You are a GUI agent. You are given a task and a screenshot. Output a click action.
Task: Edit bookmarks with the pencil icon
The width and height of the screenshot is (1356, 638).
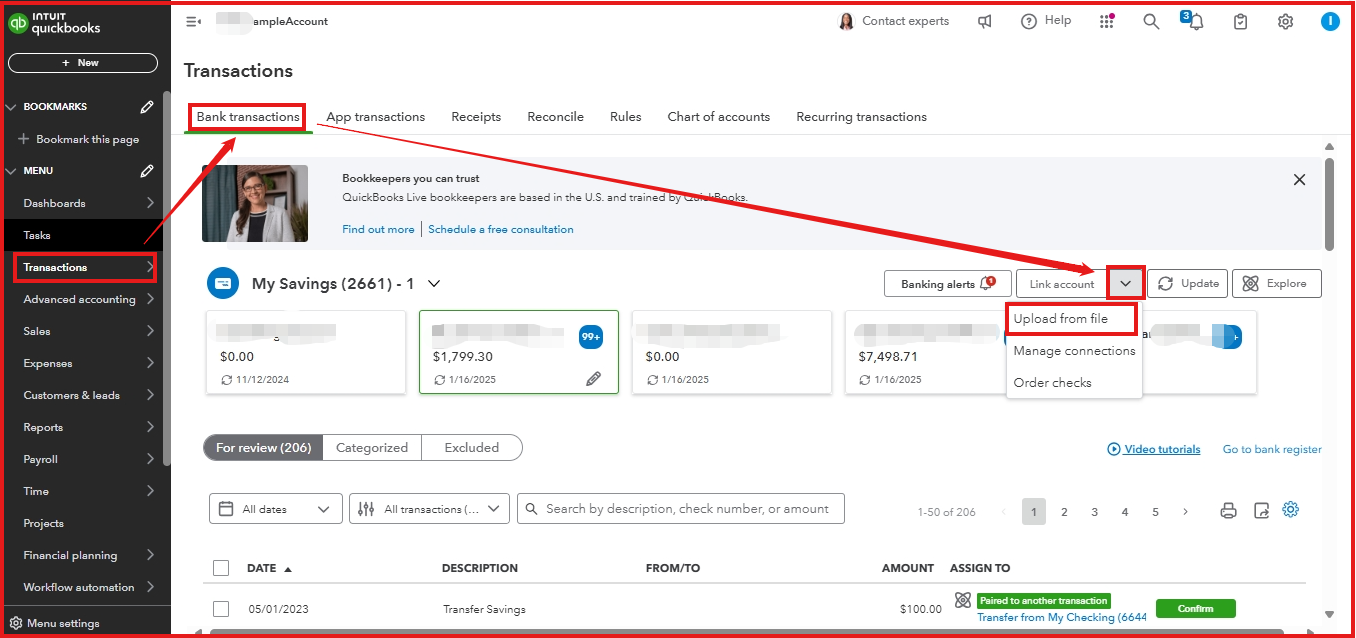tap(147, 106)
